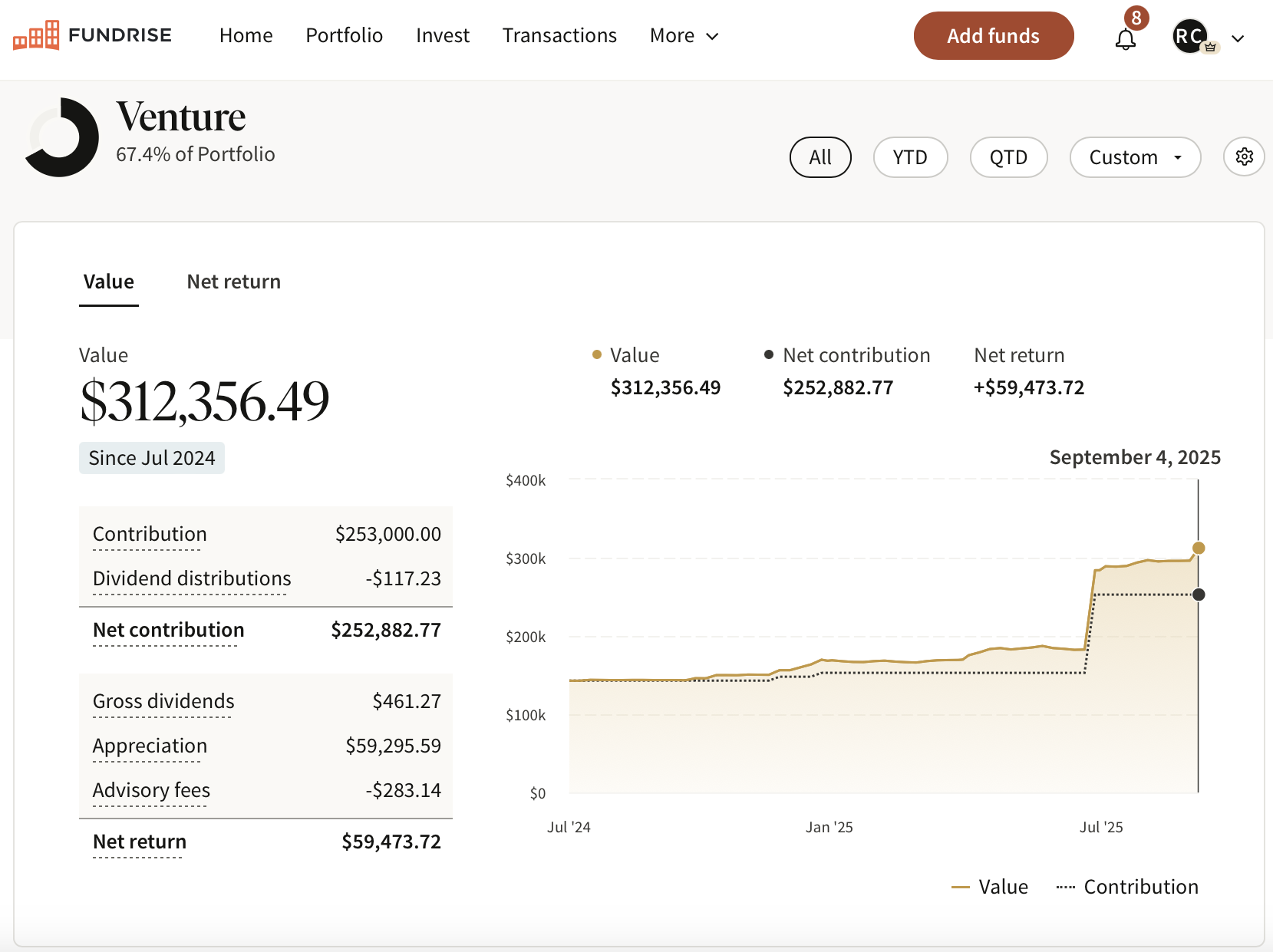Select the All time range

pyautogui.click(x=820, y=157)
